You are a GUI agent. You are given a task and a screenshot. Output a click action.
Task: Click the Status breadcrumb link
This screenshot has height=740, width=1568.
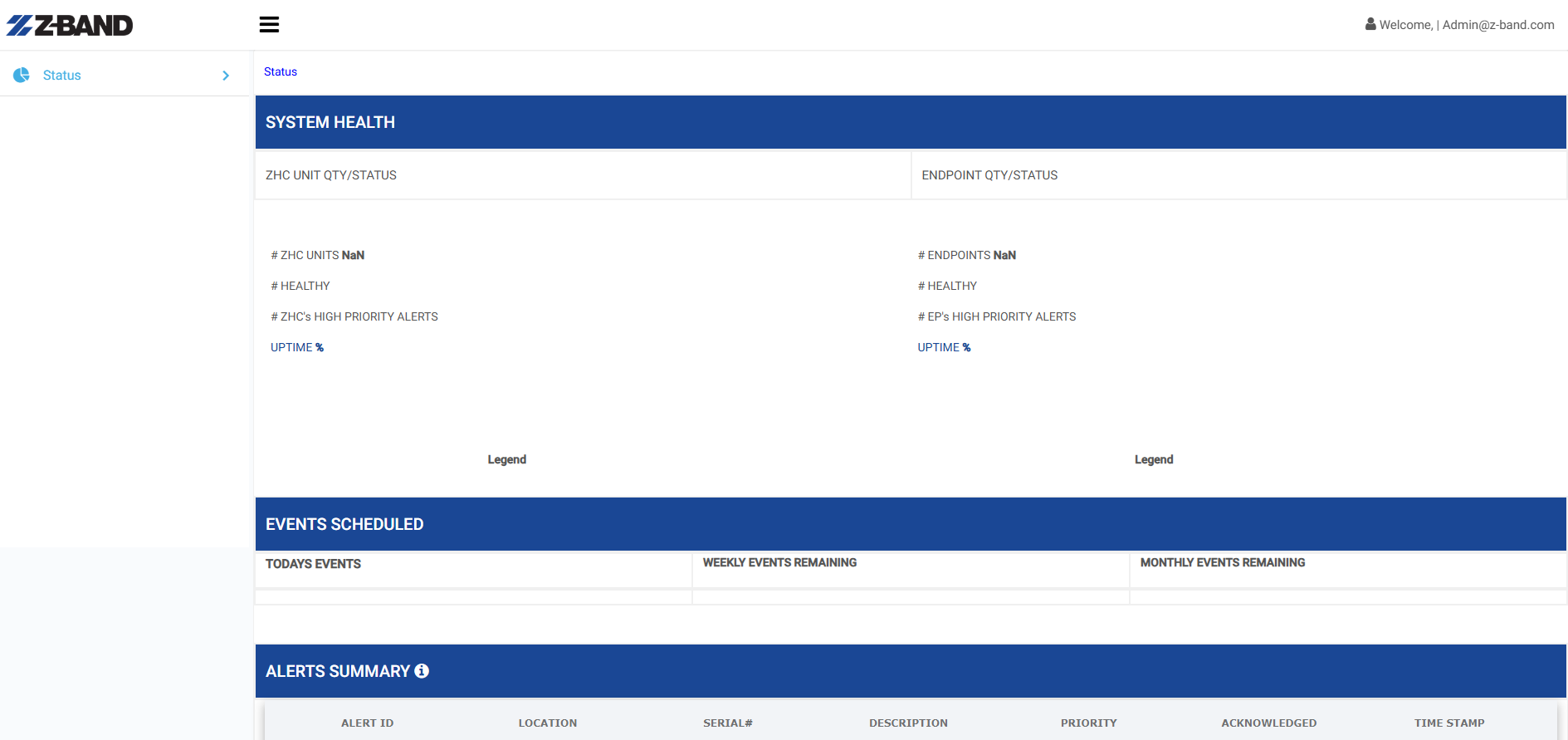point(281,72)
